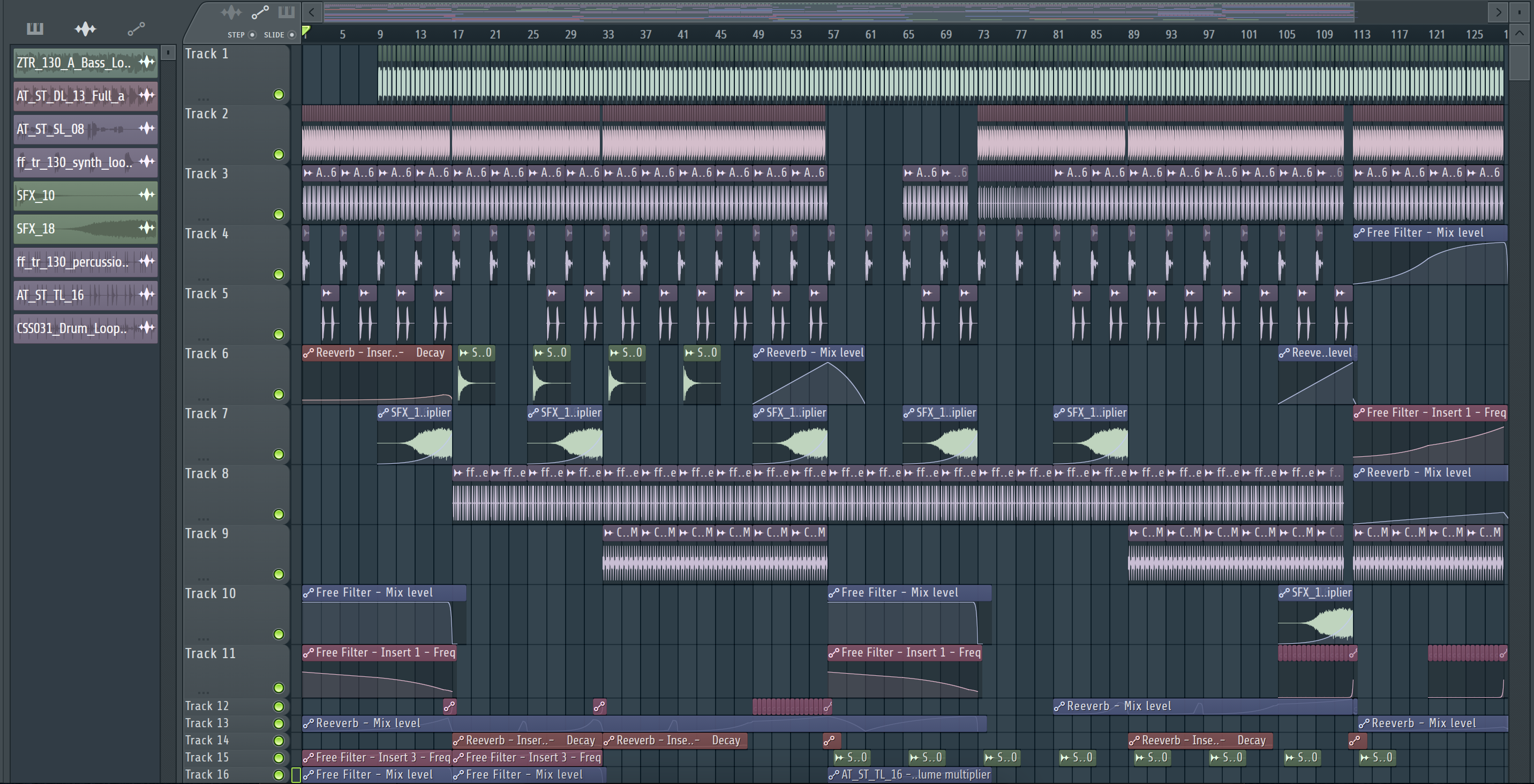Click waveform icon on AT_ST_DL_13_Full_a clip
This screenshot has width=1534, height=784.
pyautogui.click(x=147, y=95)
